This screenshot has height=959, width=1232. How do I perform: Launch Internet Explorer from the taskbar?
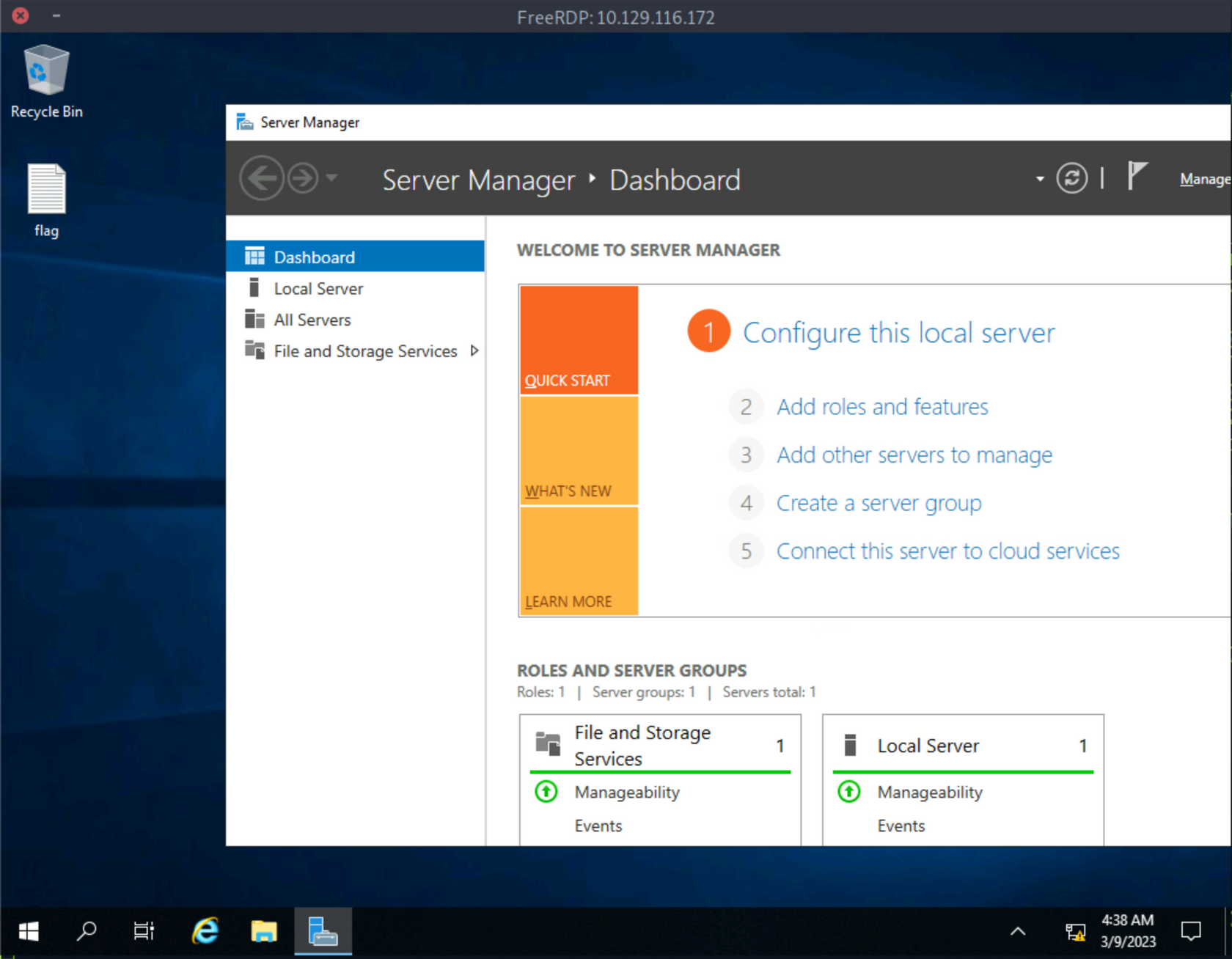(205, 932)
